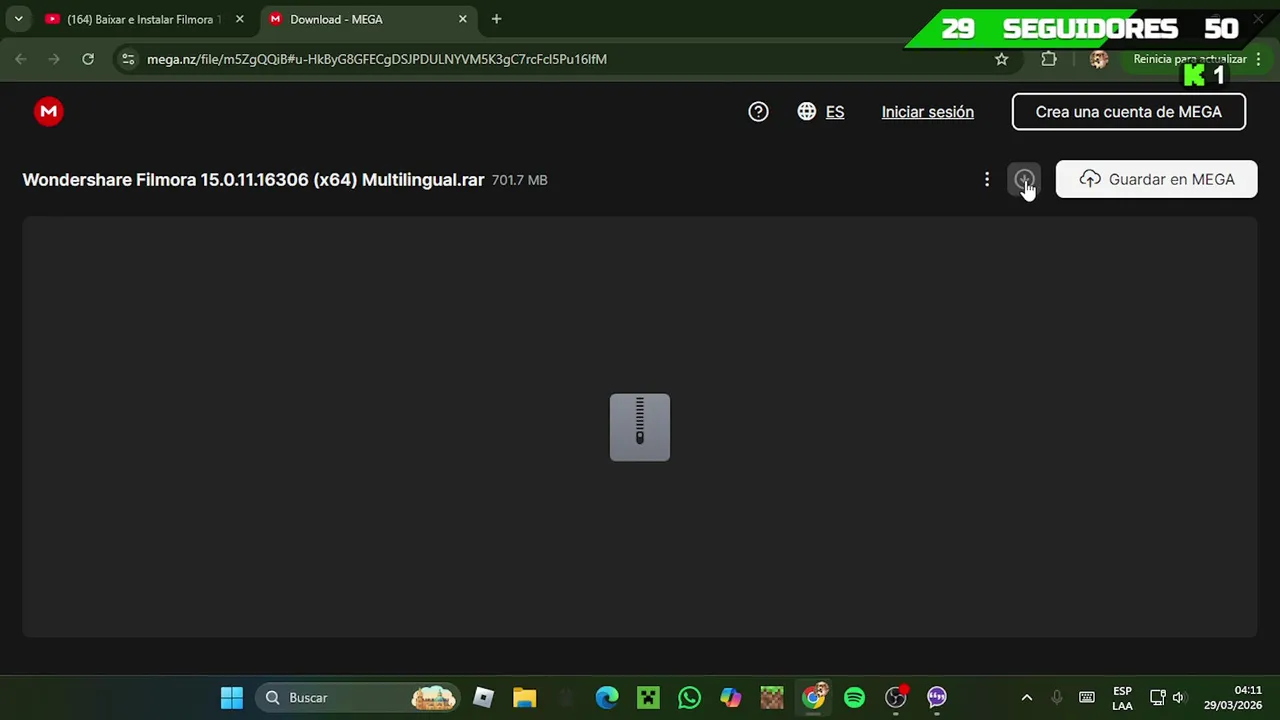1280x720 pixels.
Task: Click the volume speaker tray icon
Action: 1178,698
